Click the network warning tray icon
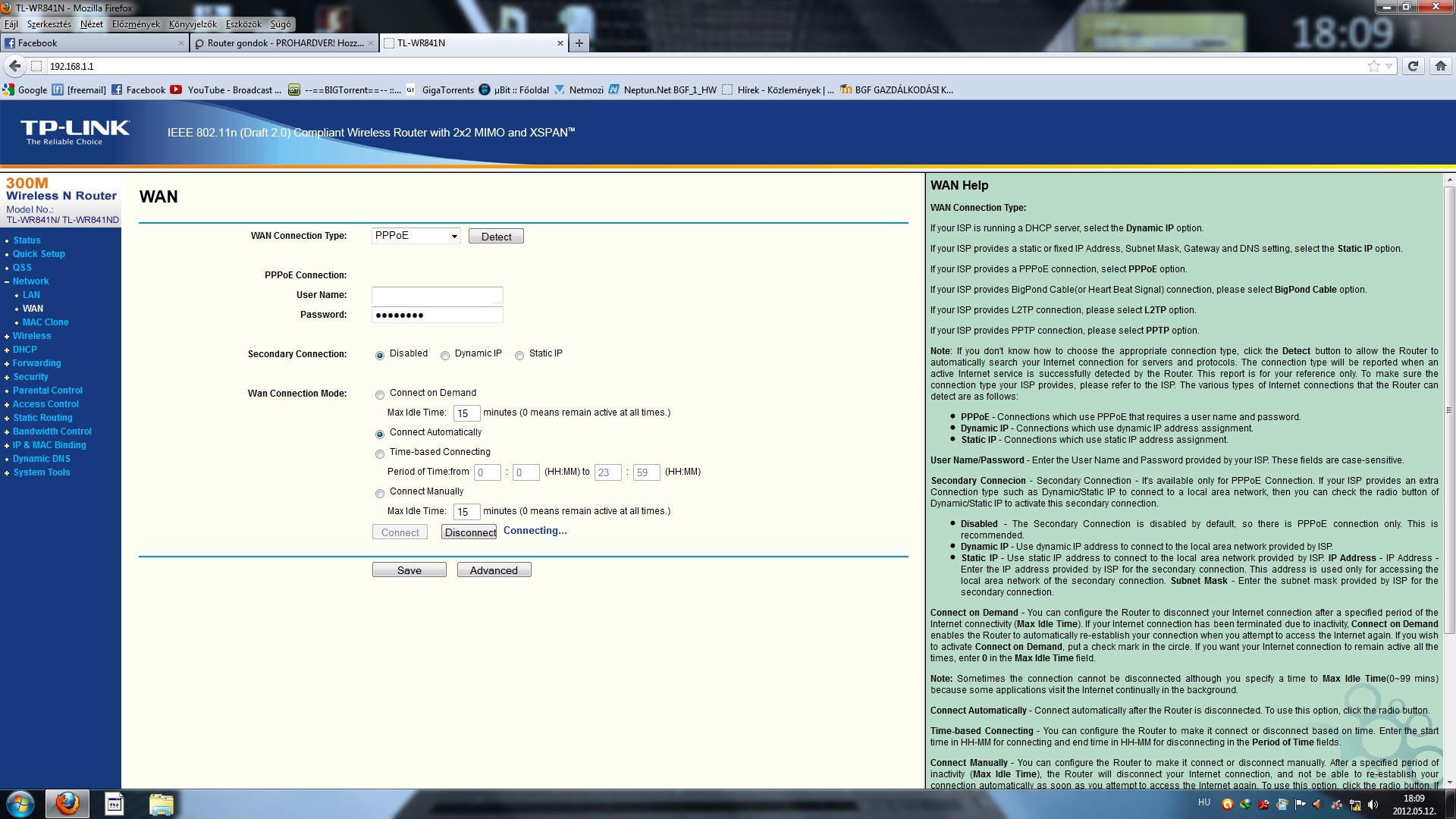This screenshot has width=1456, height=819. click(1355, 805)
